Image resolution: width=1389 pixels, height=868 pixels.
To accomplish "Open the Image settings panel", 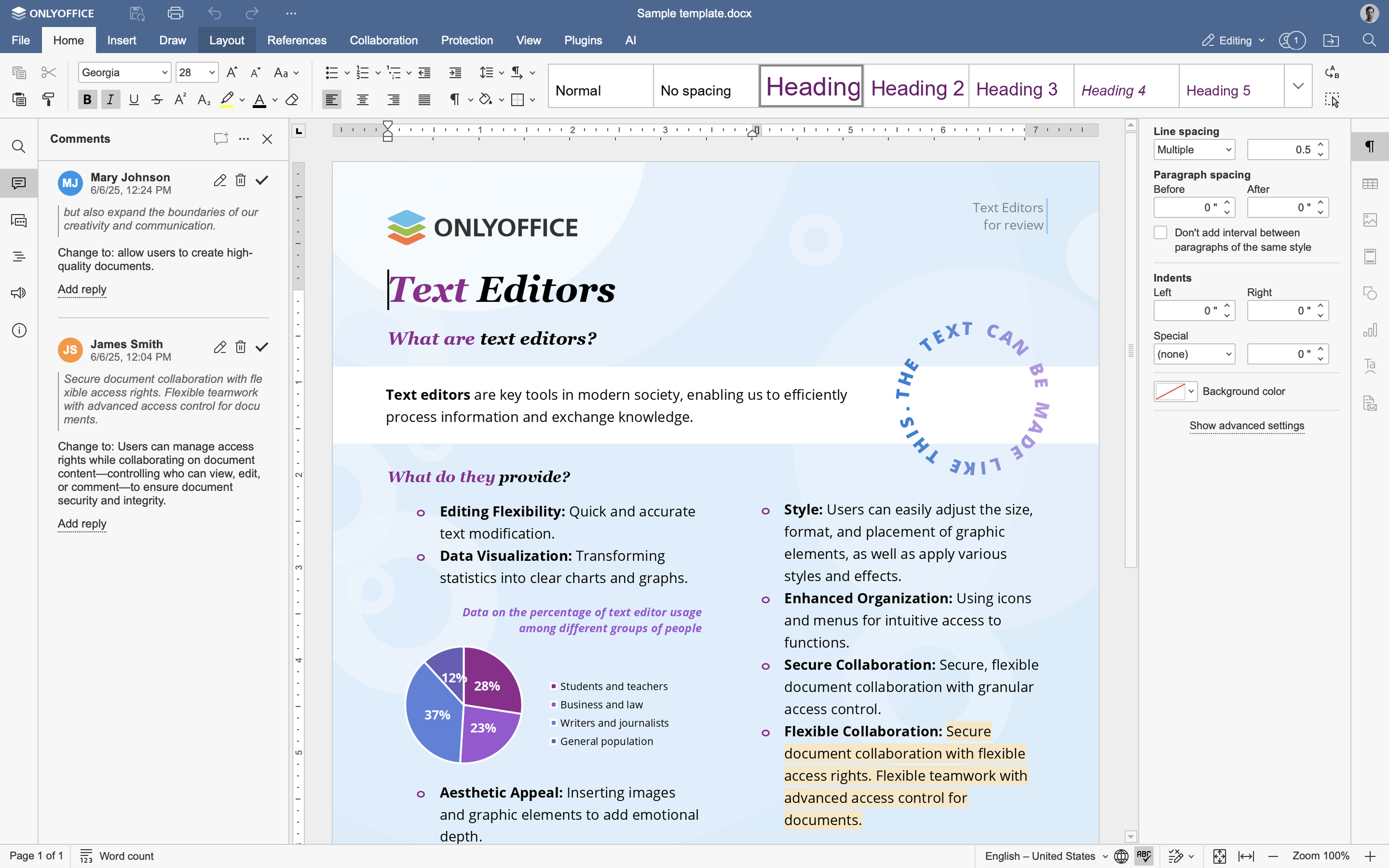I will pos(1371,220).
